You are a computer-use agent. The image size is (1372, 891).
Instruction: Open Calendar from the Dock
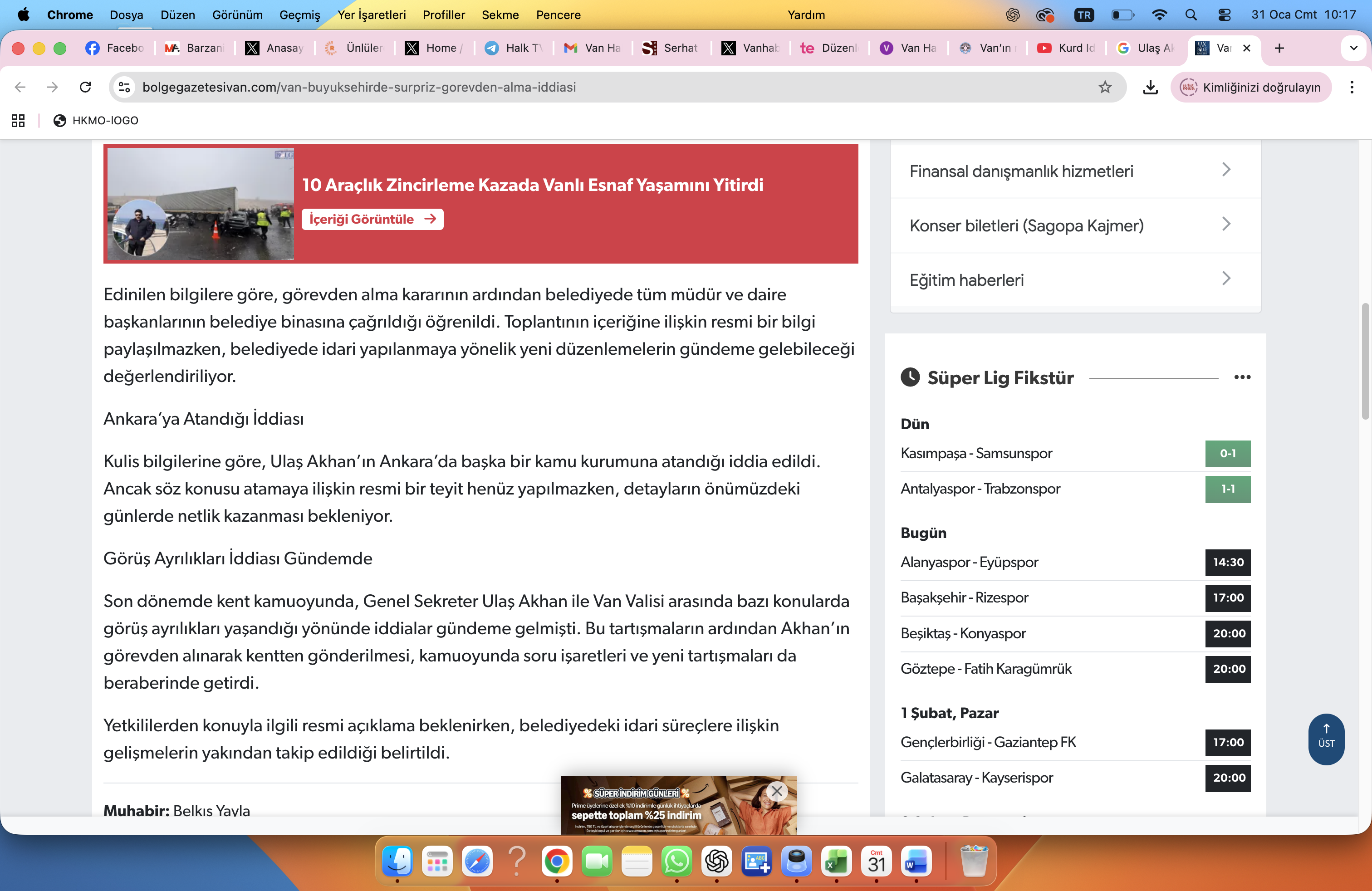(x=876, y=862)
